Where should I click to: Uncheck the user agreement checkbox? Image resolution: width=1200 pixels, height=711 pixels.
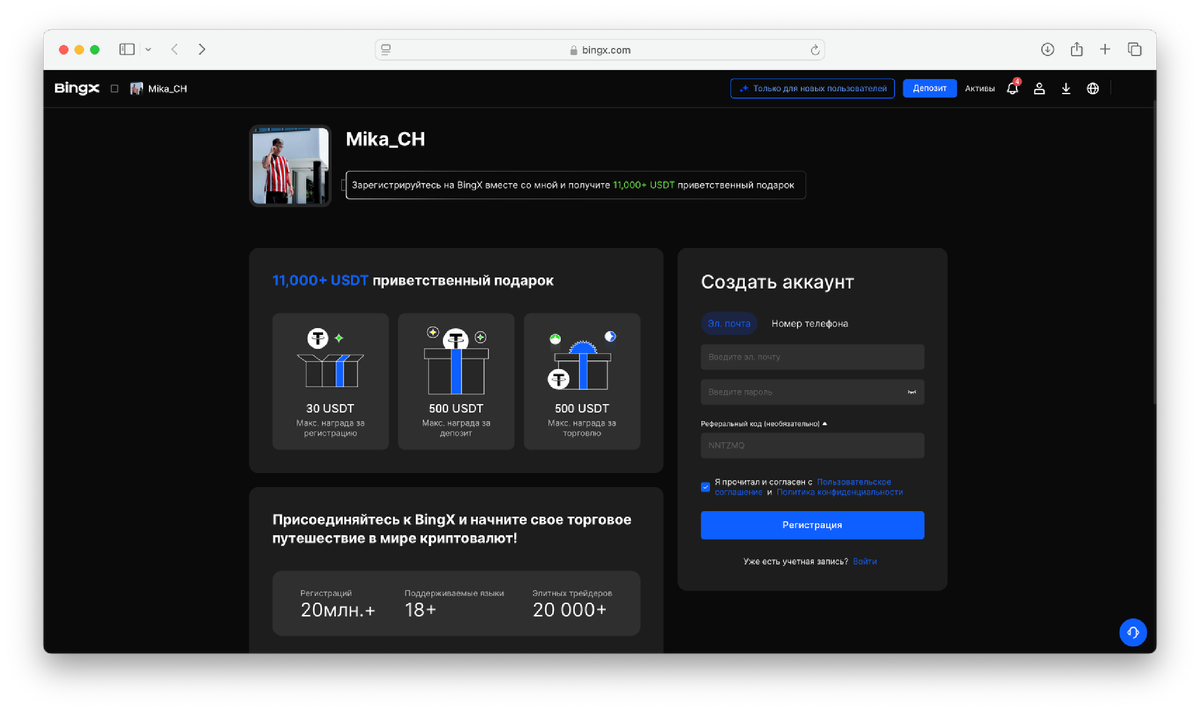coord(706,487)
